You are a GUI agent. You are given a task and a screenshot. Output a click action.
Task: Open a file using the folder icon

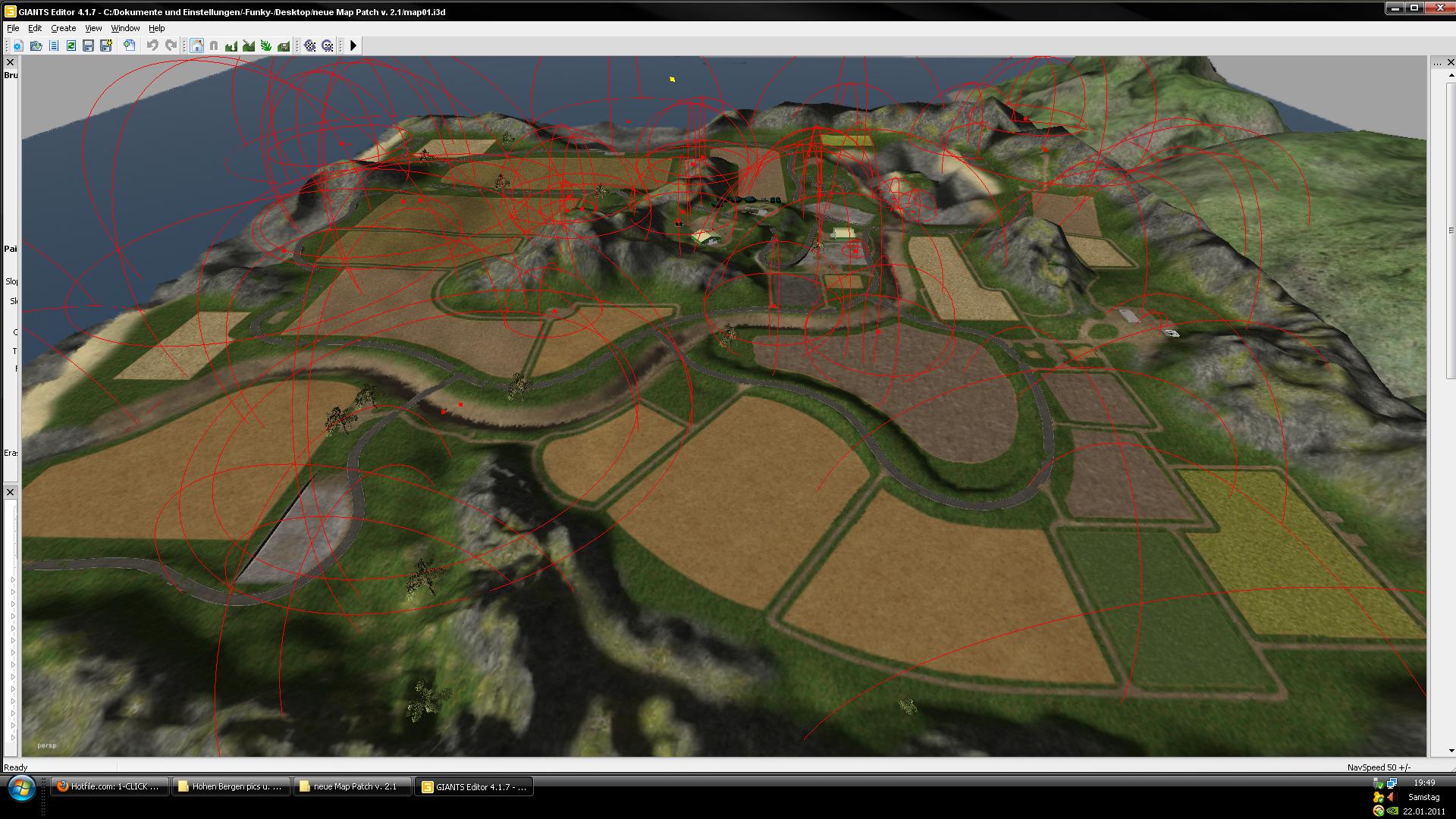(x=36, y=46)
